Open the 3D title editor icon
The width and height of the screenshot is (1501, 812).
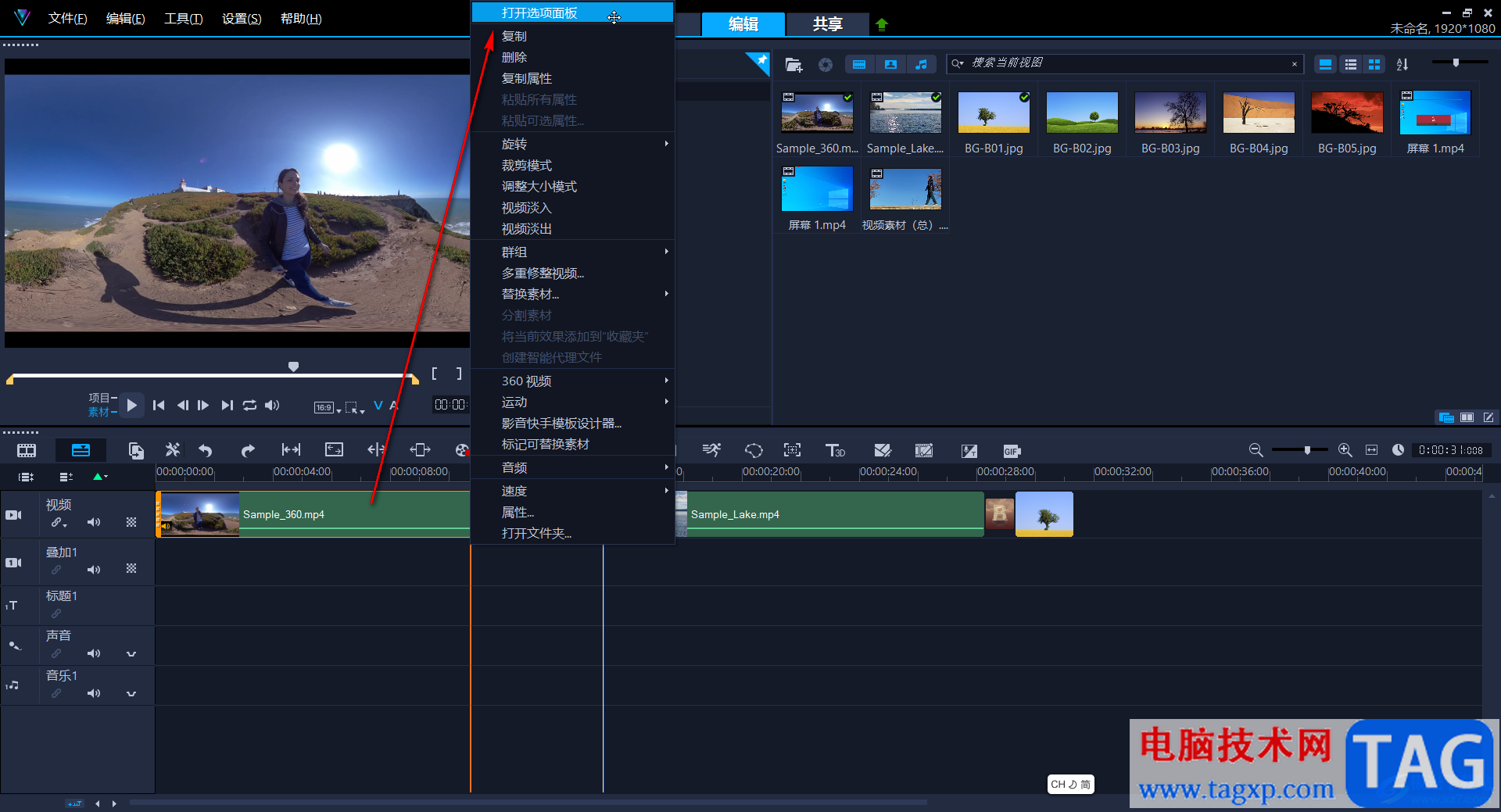835,450
